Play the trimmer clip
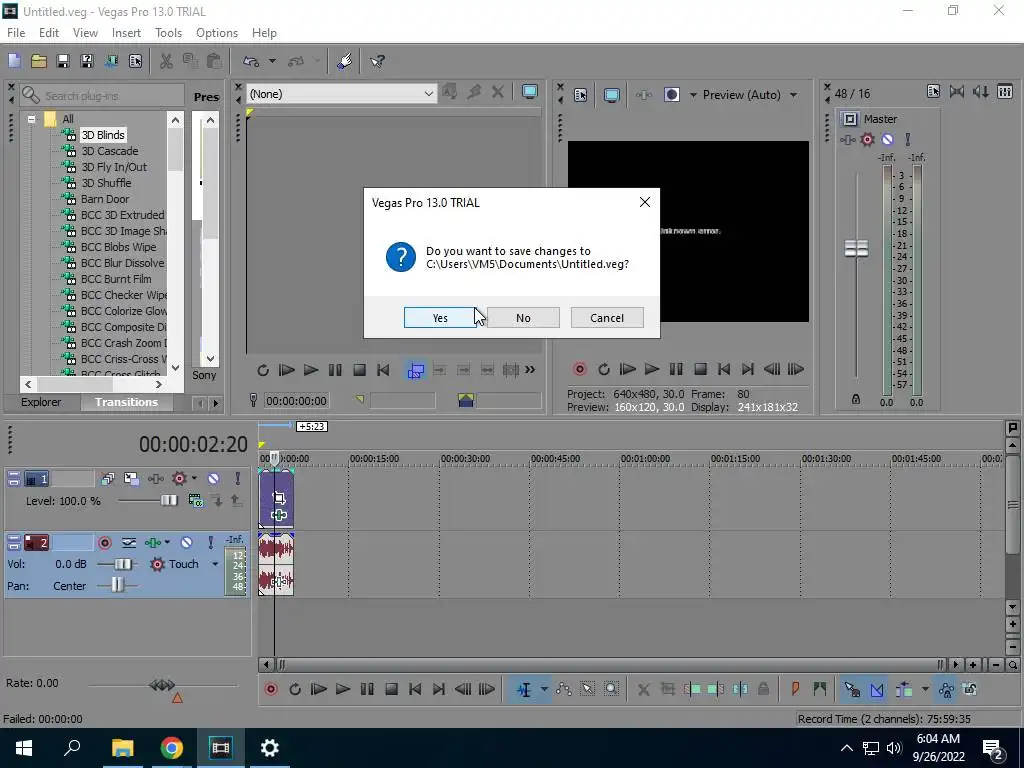The image size is (1024, 768). pyautogui.click(x=311, y=370)
